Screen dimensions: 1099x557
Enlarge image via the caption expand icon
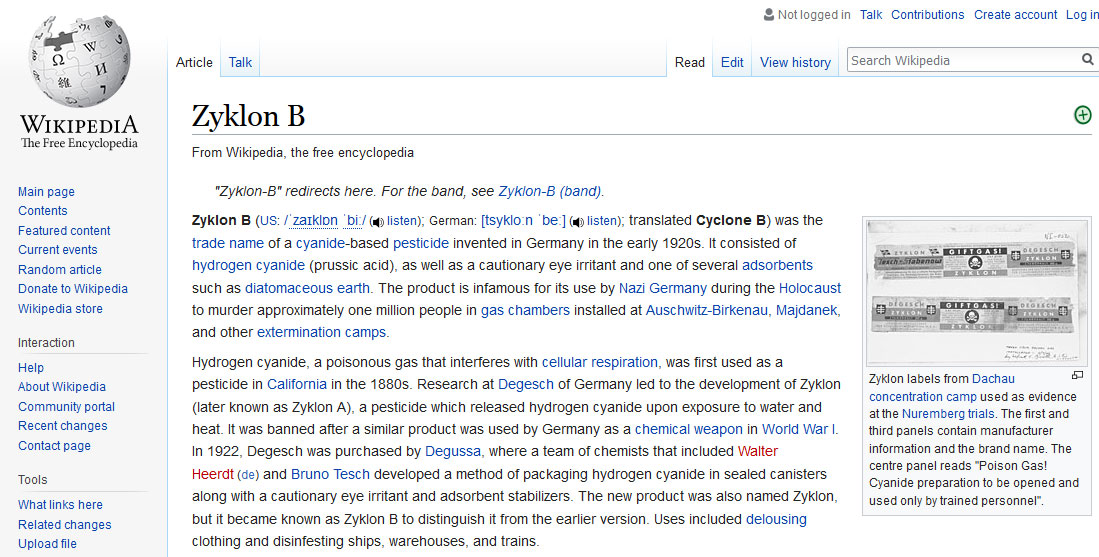[1077, 376]
